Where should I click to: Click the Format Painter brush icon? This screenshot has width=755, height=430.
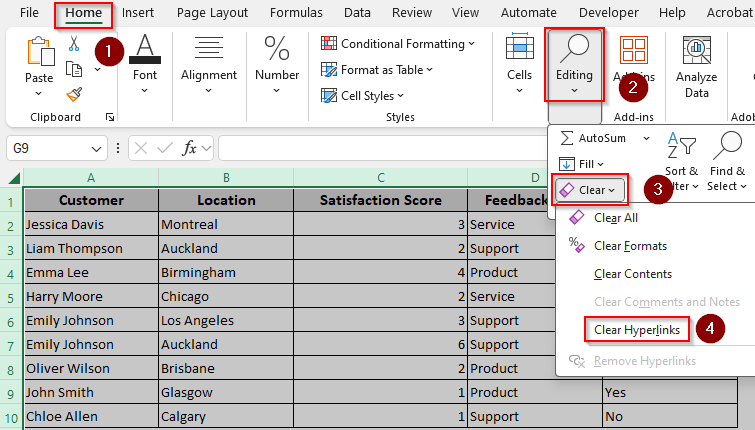[74, 94]
